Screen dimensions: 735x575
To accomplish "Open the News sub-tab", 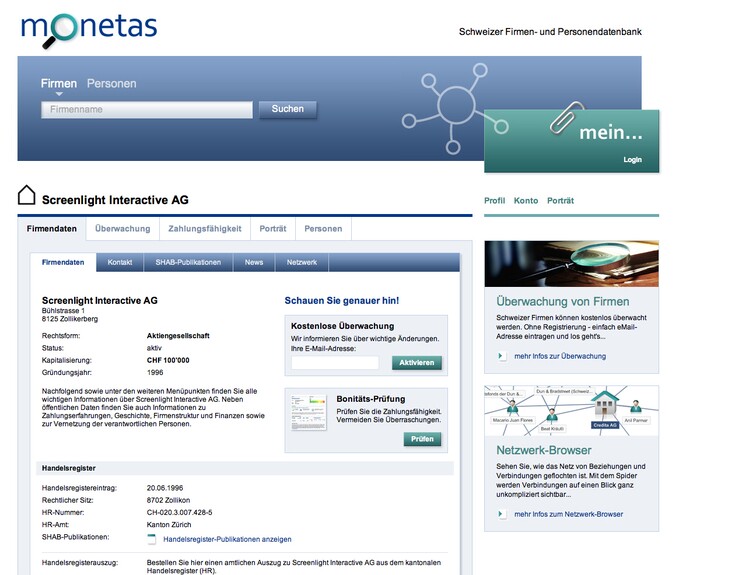I will 254,262.
